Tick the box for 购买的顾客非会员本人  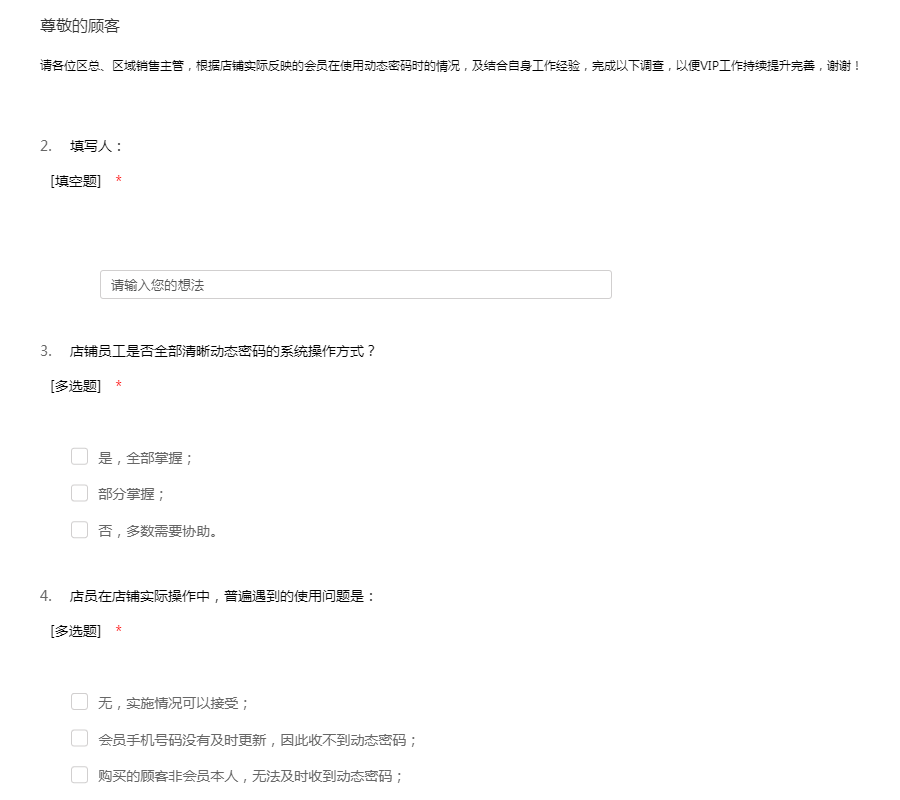[x=80, y=775]
